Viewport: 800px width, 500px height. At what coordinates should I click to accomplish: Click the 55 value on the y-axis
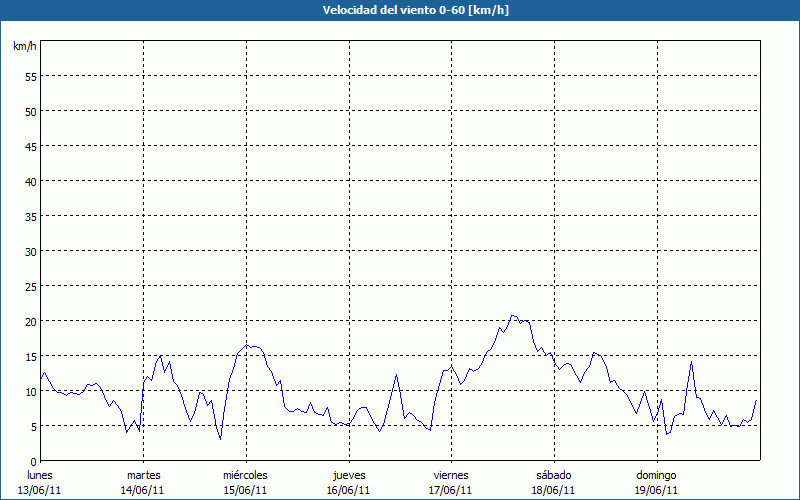[x=30, y=76]
